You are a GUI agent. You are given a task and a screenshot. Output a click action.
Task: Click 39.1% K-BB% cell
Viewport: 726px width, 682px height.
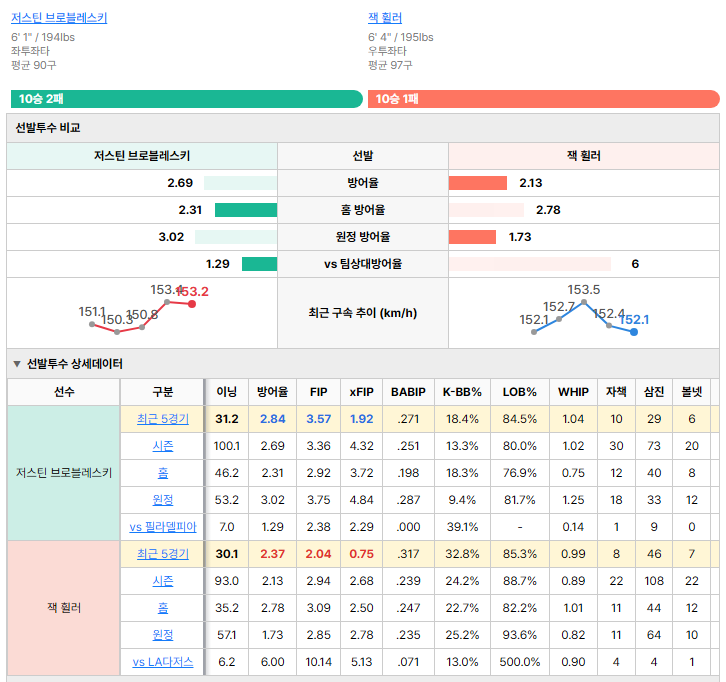(462, 527)
